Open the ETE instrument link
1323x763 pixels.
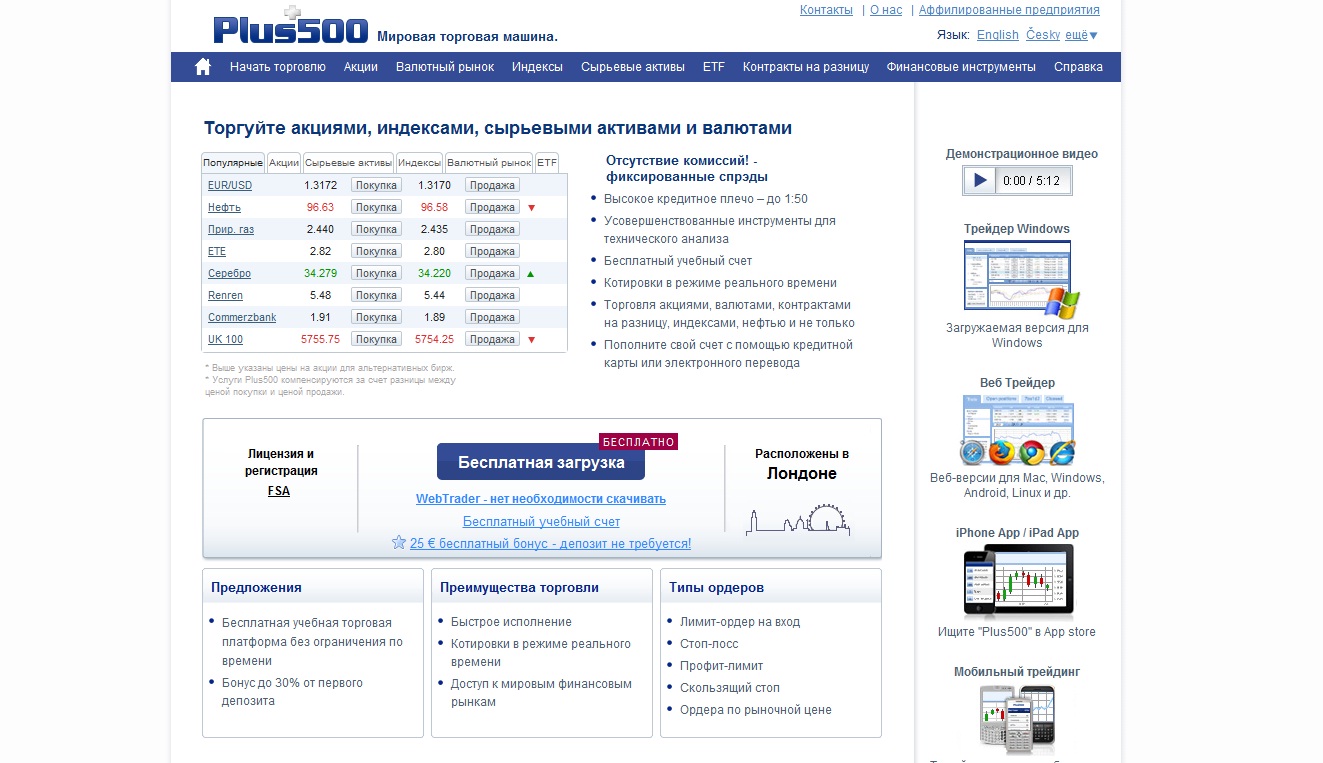point(217,251)
